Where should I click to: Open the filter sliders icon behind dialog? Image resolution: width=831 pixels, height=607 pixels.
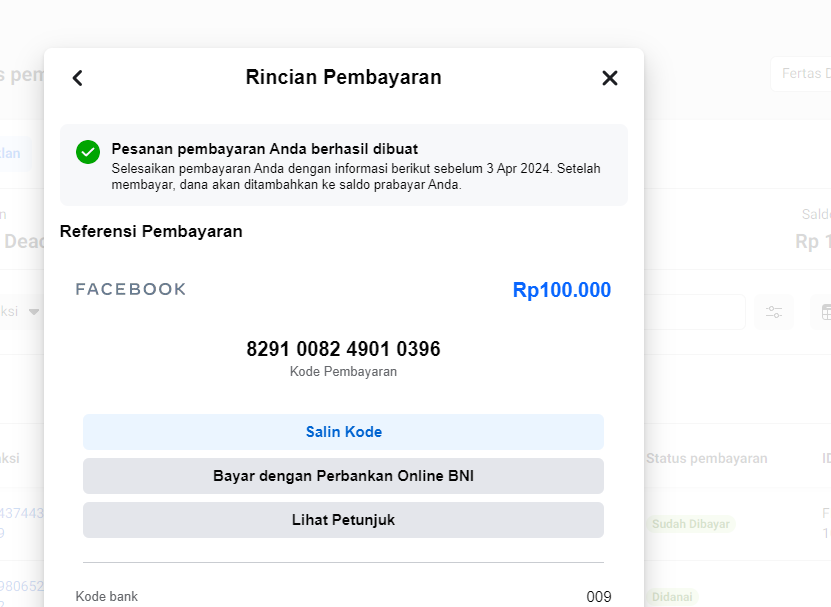[774, 312]
